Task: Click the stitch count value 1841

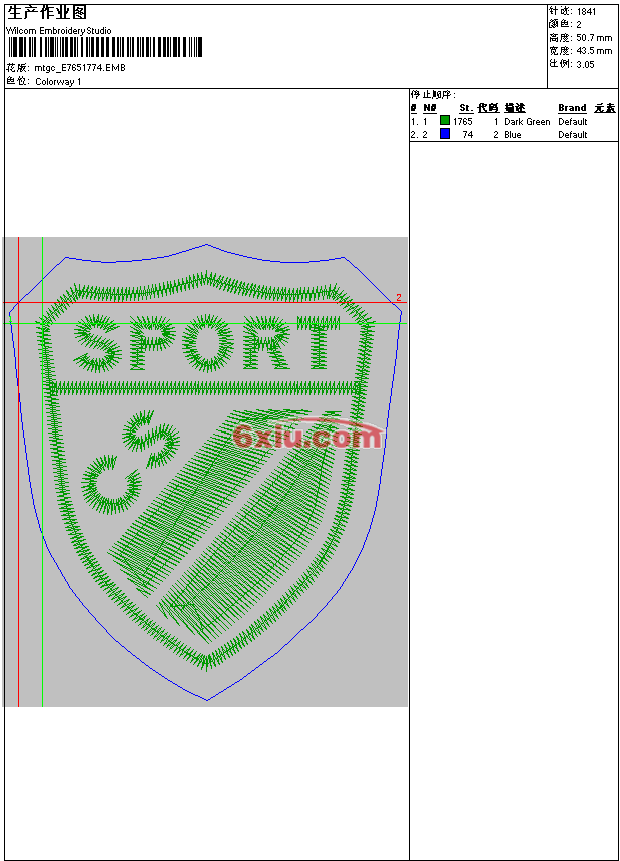Action: click(x=587, y=12)
